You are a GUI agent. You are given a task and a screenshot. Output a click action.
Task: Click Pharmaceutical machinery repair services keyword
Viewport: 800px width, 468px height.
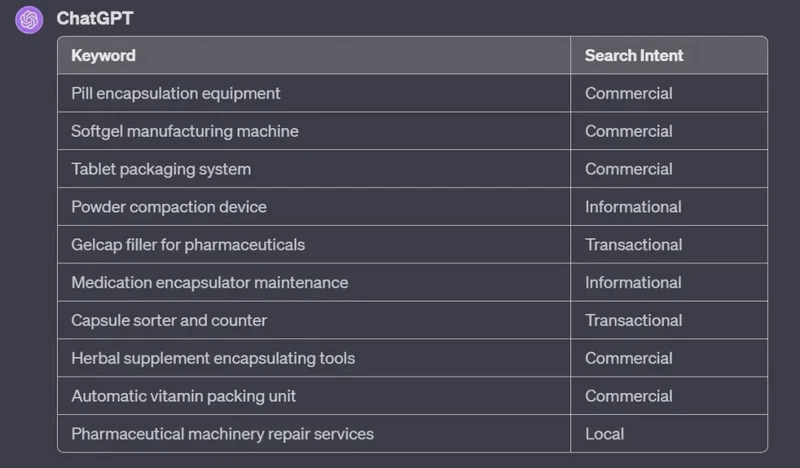pyautogui.click(x=222, y=434)
